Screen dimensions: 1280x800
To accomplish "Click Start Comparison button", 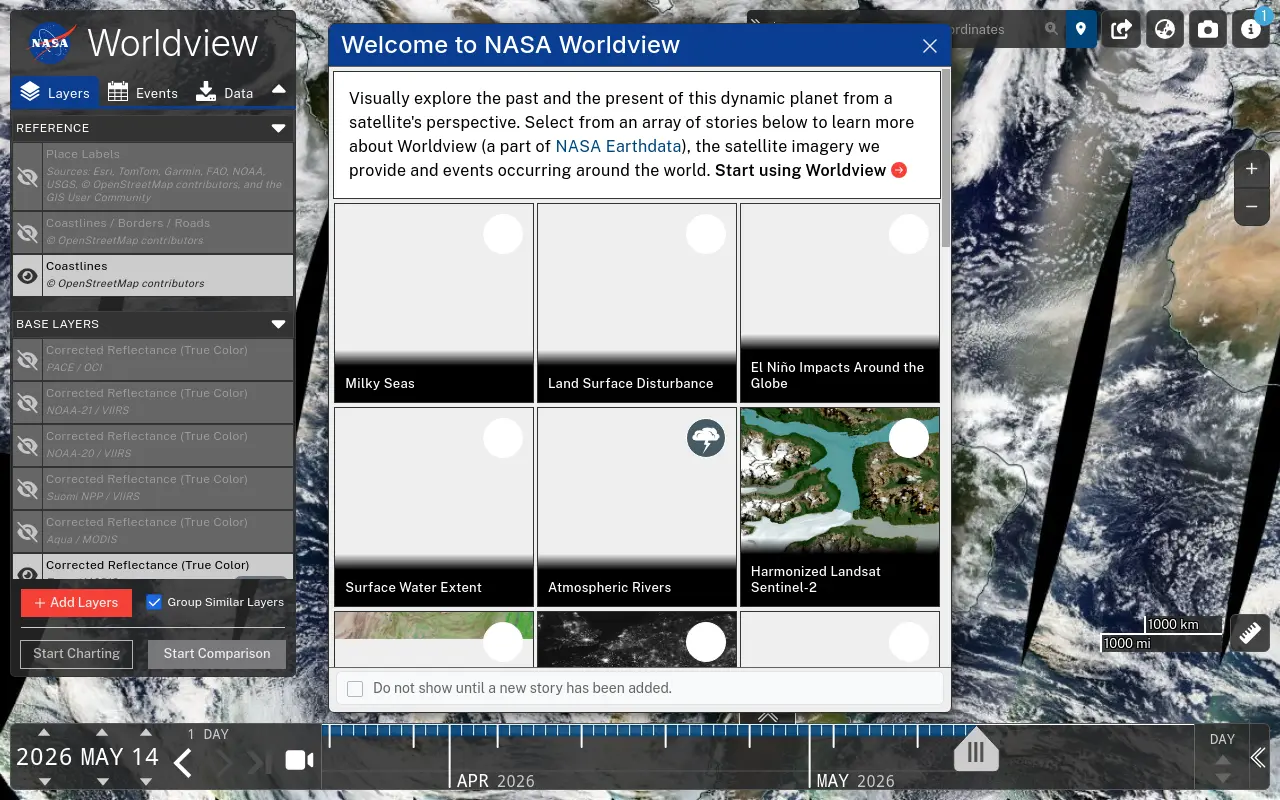I will coord(217,653).
